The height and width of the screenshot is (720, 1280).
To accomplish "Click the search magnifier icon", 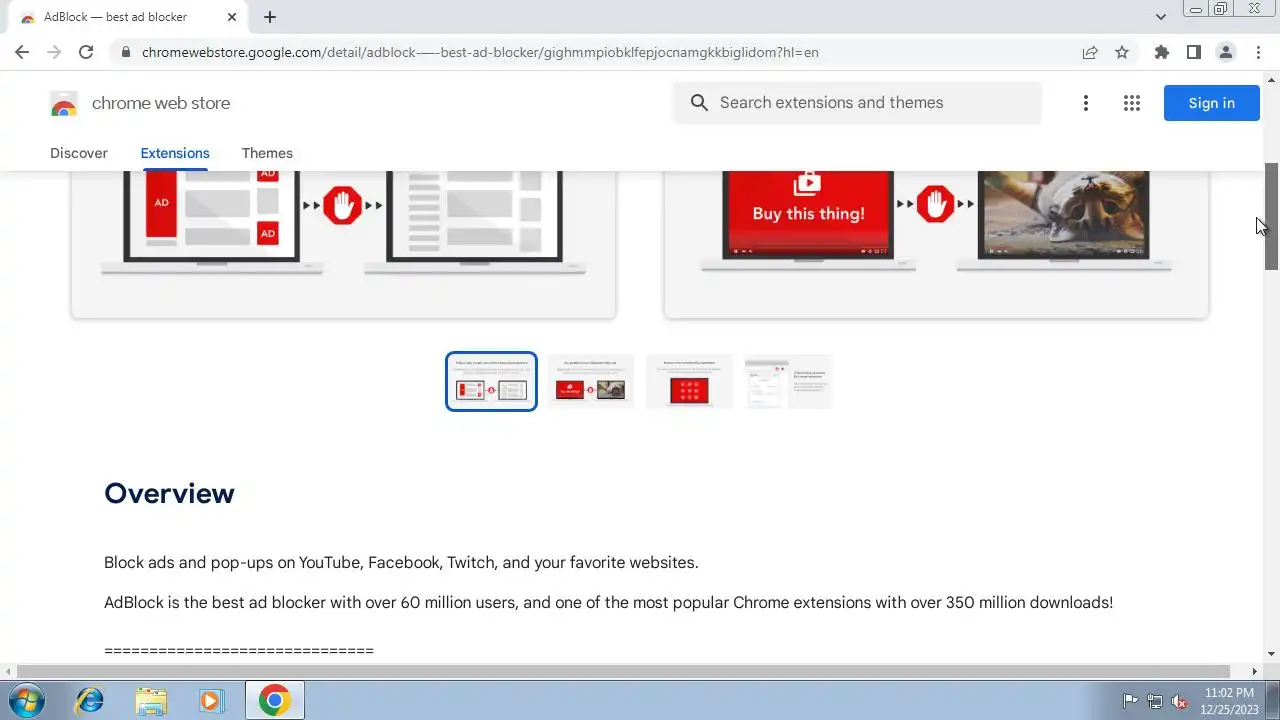I will tap(699, 103).
